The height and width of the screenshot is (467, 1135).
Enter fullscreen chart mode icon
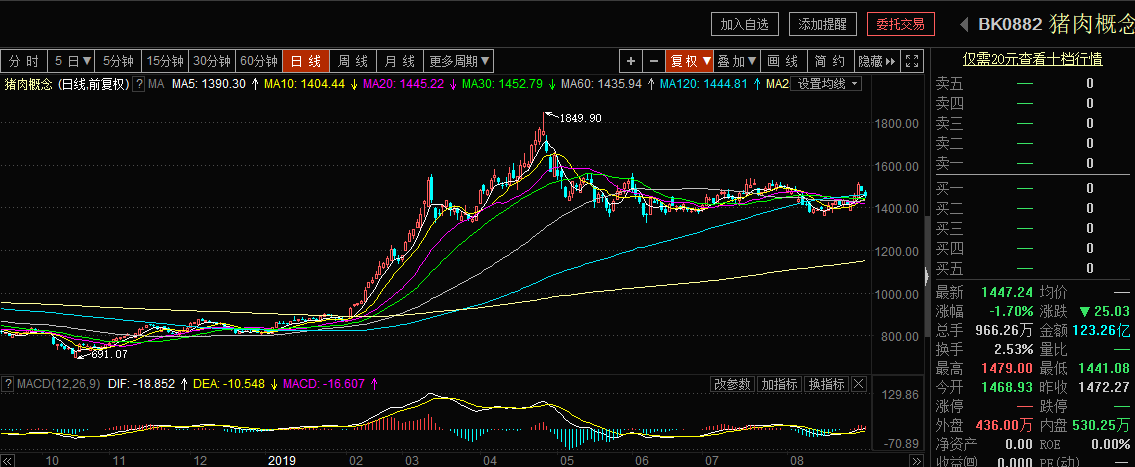pos(911,61)
